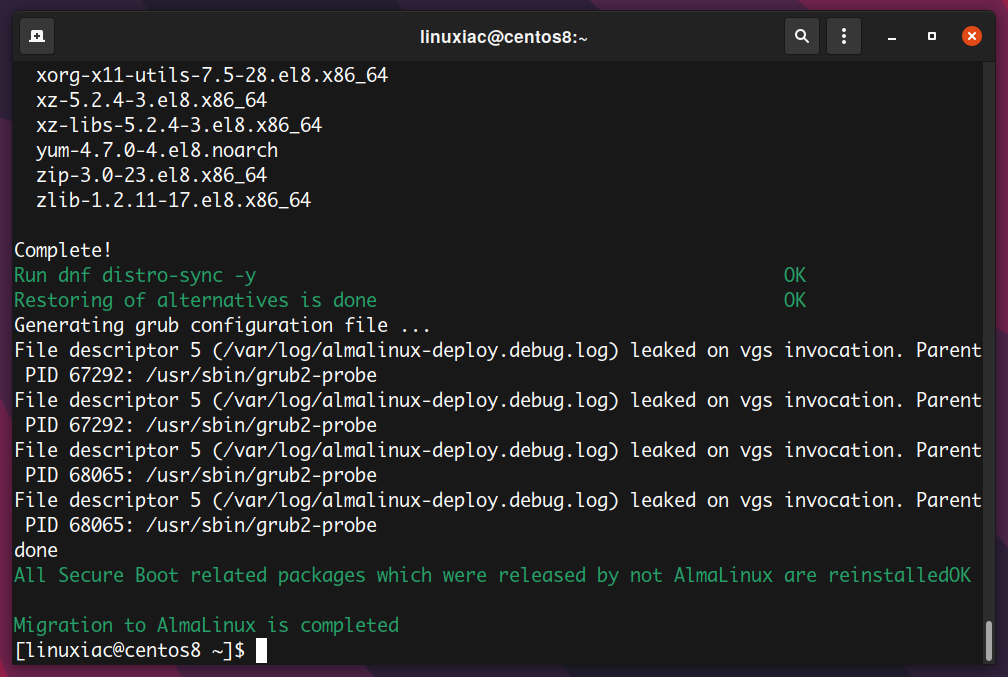Click the linuxiac@centos8 window title
This screenshot has height=677, width=1008.
pos(503,37)
